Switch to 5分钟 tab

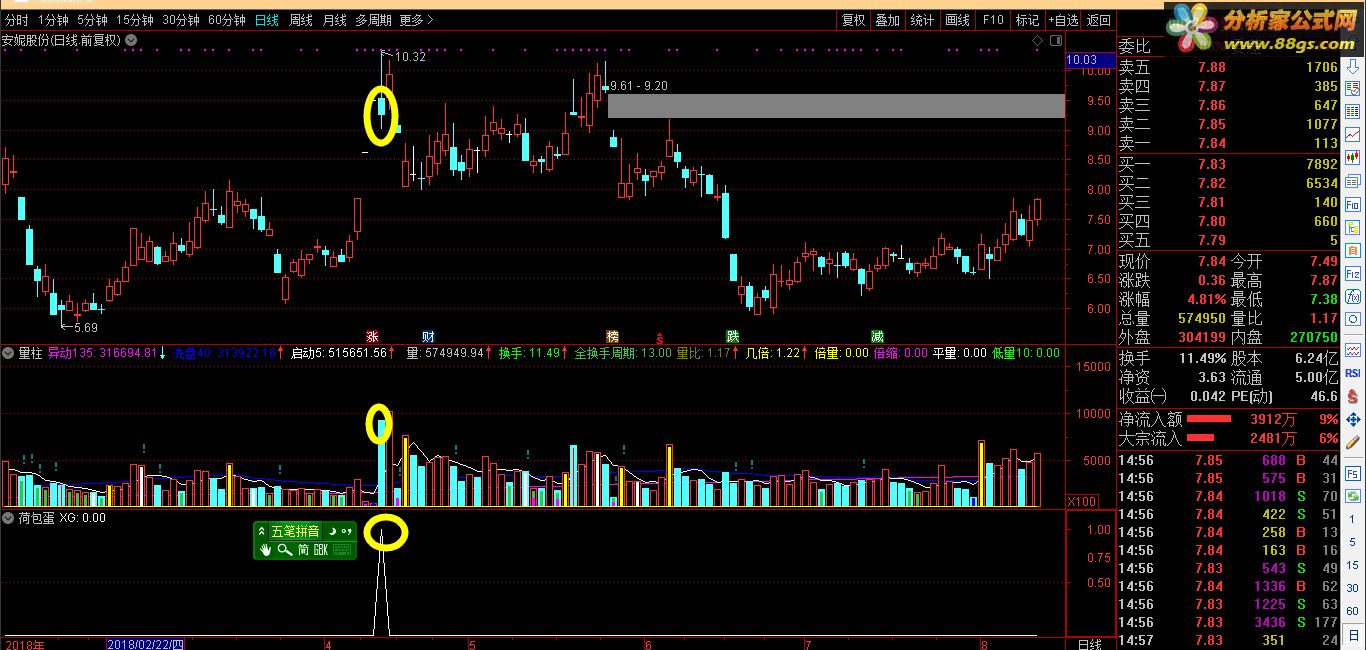[x=92, y=20]
